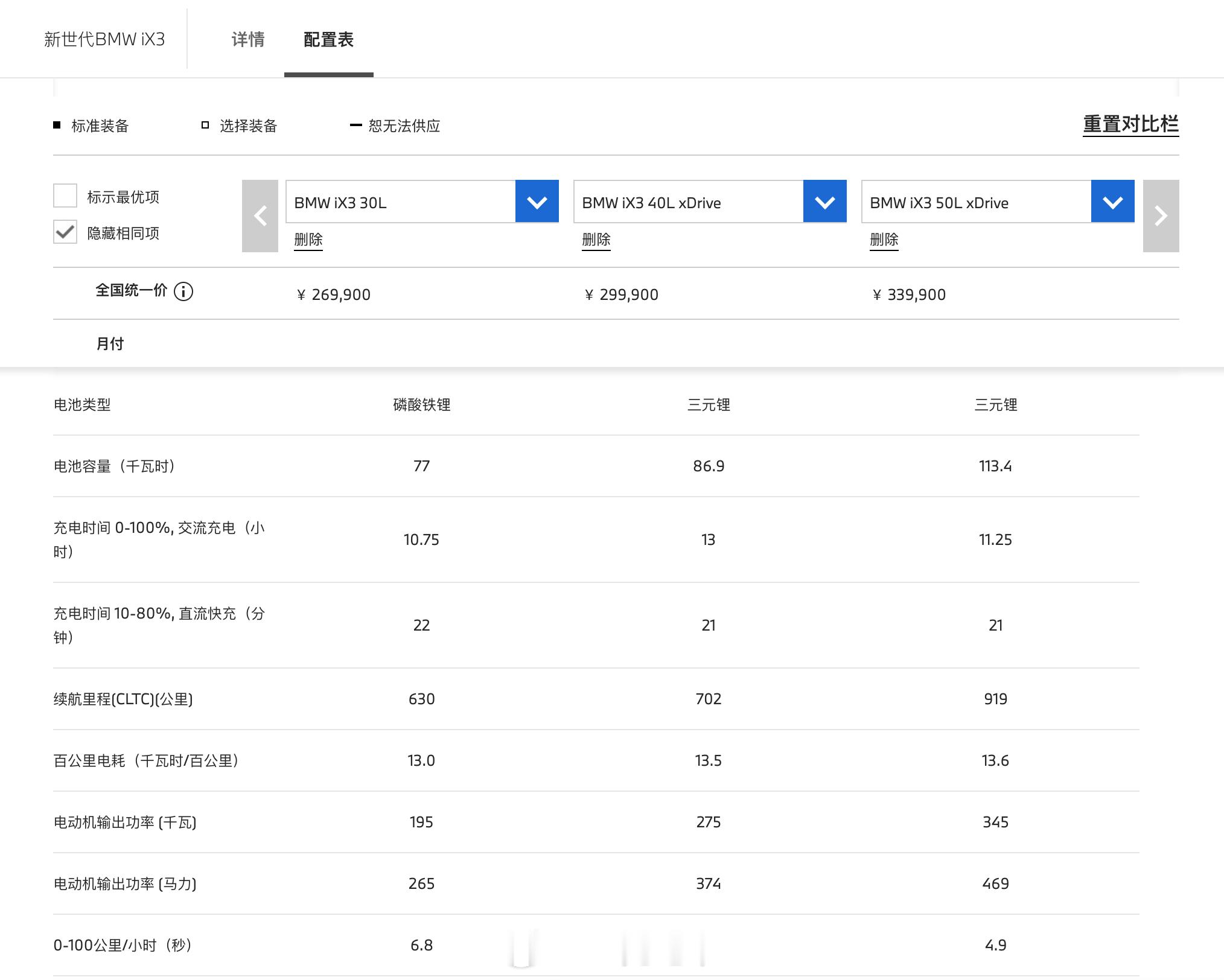Click the 新世代BMW iX3 title

pyautogui.click(x=104, y=40)
